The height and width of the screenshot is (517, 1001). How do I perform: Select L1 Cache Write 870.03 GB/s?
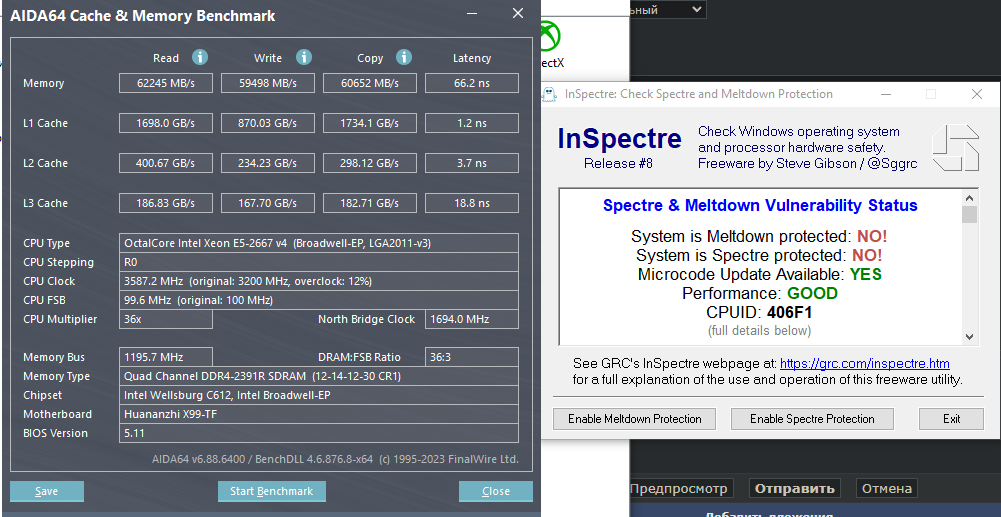pyautogui.click(x=268, y=123)
